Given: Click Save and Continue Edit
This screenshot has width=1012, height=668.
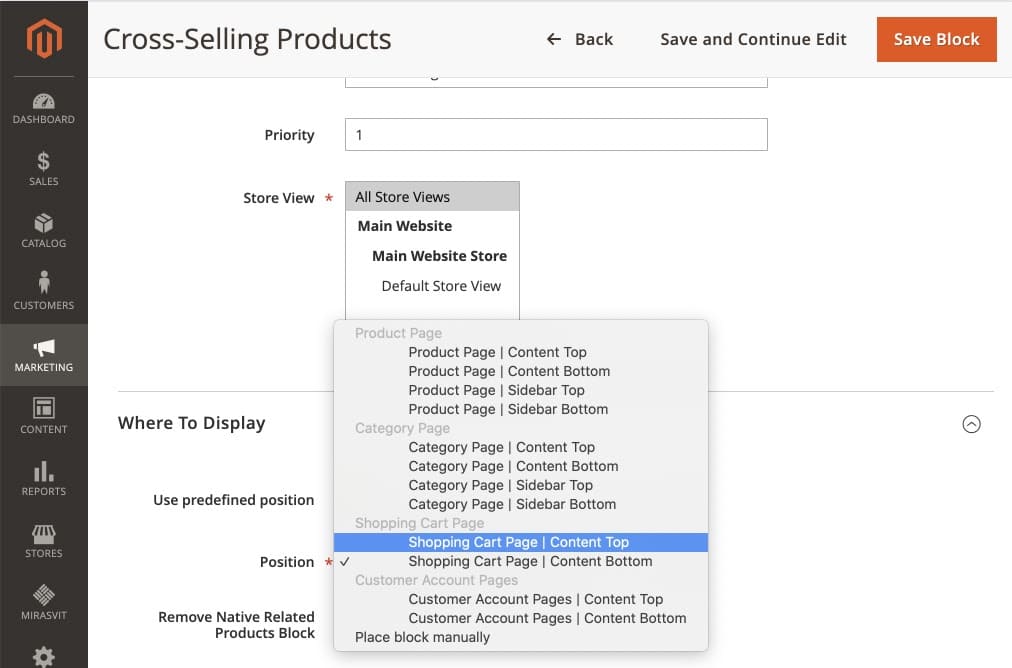Looking at the screenshot, I should [752, 39].
